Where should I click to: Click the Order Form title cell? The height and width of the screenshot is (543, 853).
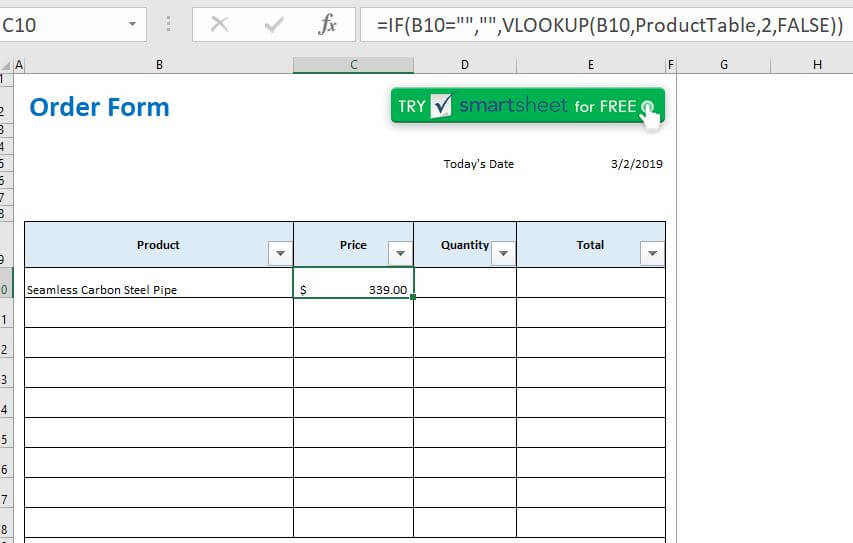100,107
